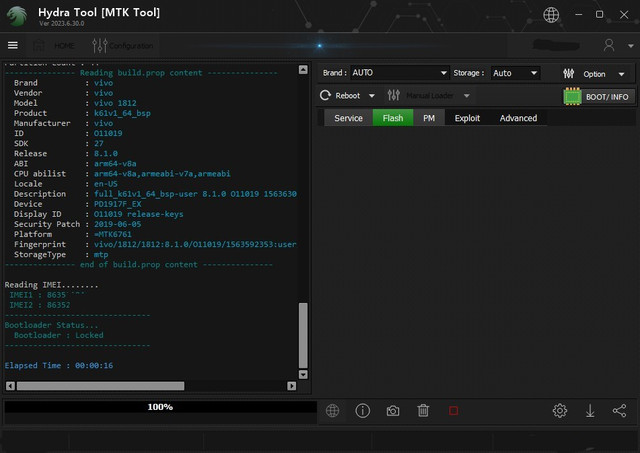Click the 'Ver 2023.6.30.0' version text
This screenshot has width=640, height=453.
click(62, 24)
